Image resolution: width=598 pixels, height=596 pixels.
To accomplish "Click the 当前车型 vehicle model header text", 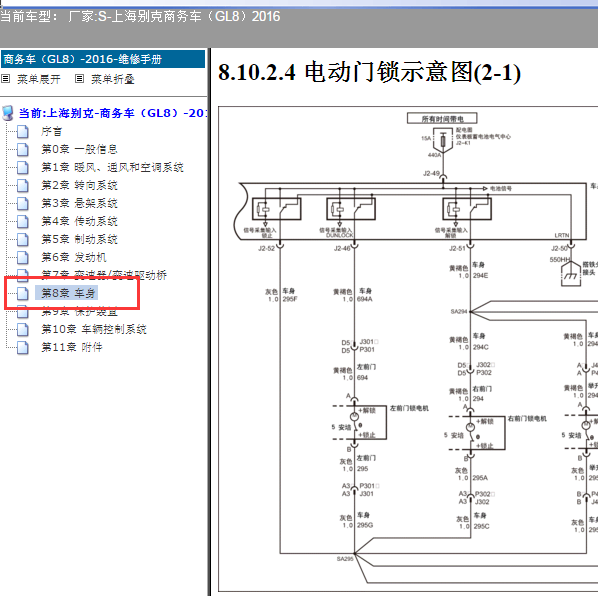I will pyautogui.click(x=140, y=16).
